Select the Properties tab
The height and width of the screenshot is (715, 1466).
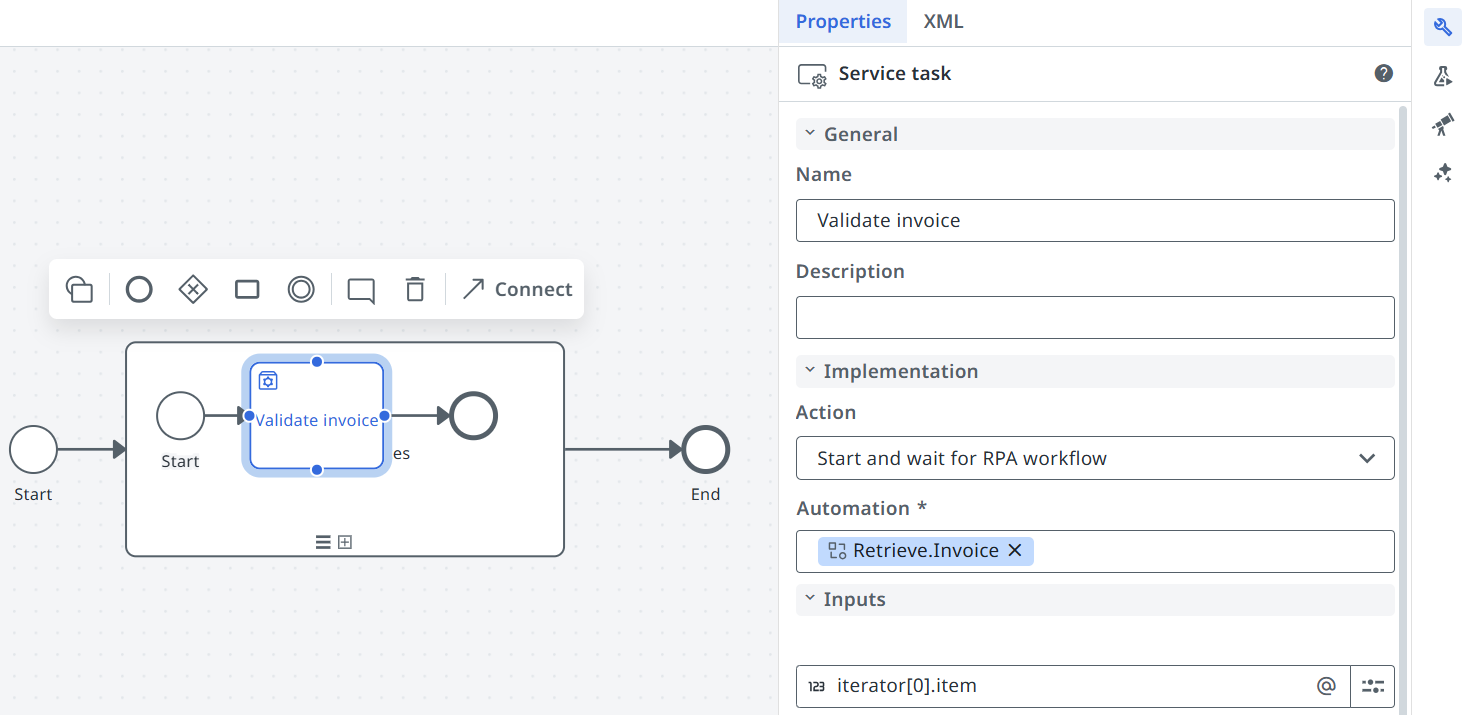point(843,21)
